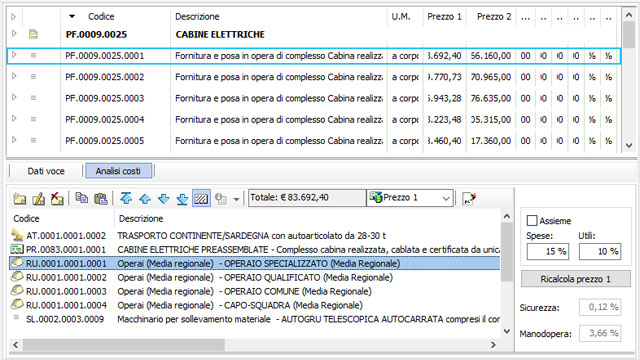Expand row PF.0009.0025 CABINE ELETTRICHE
The image size is (640, 360).
tap(14, 33)
